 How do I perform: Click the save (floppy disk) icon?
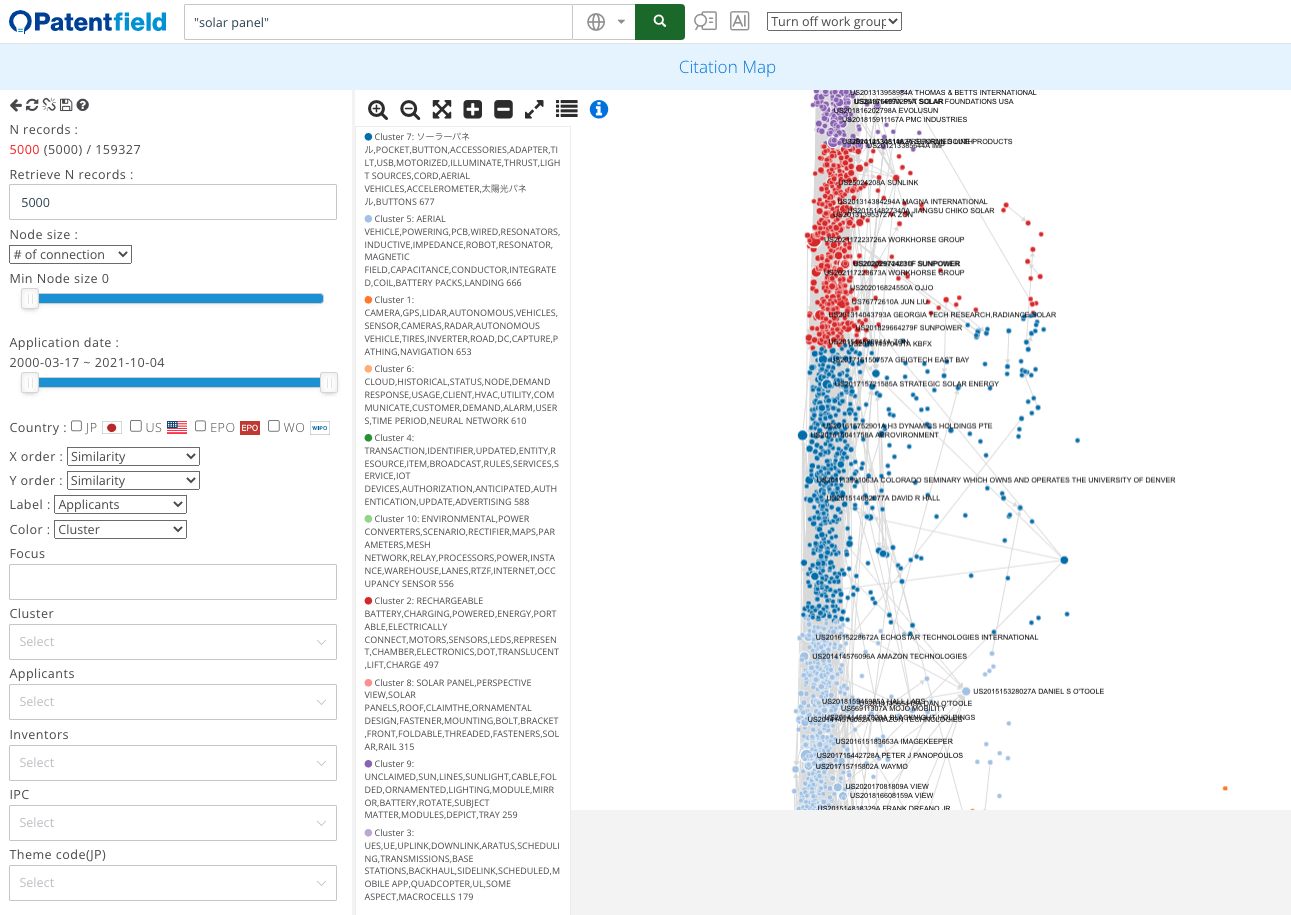pos(66,105)
